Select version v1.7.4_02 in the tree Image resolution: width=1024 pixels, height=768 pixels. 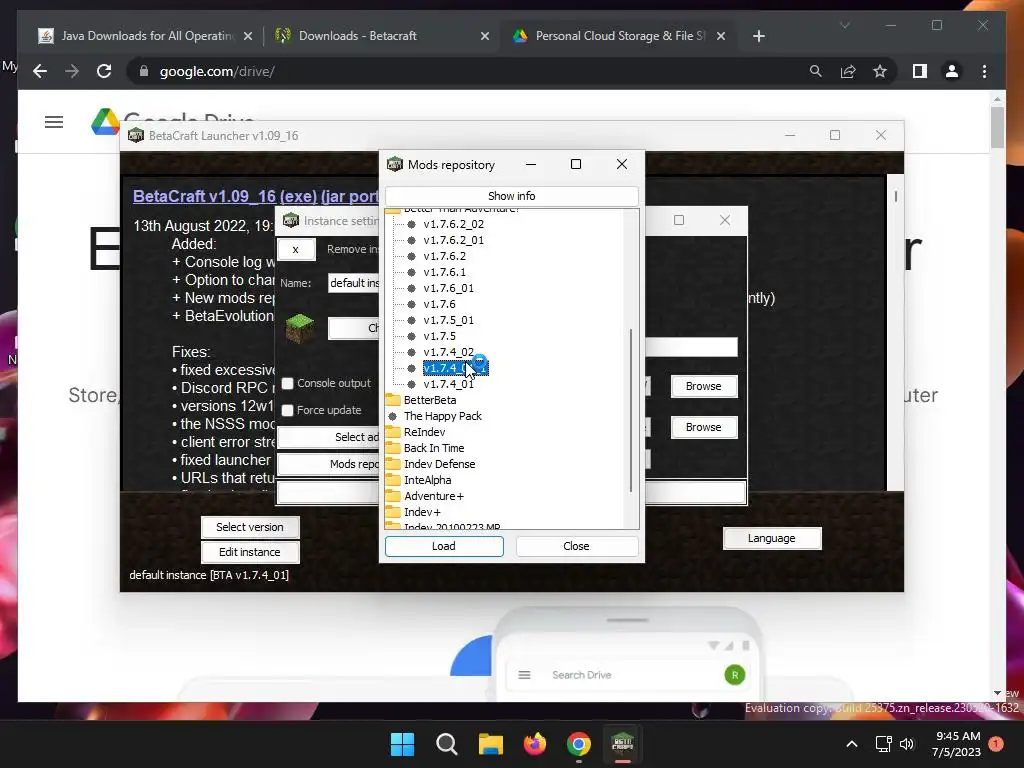click(x=448, y=352)
